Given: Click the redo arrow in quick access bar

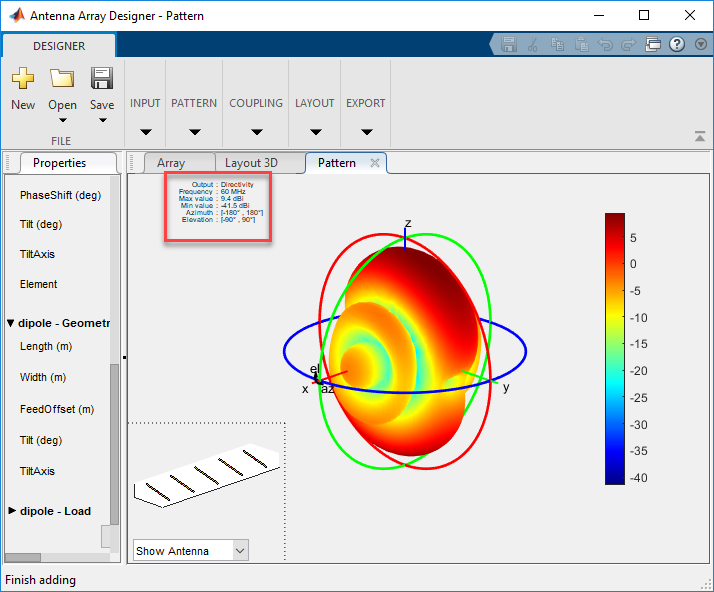Looking at the screenshot, I should pos(629,44).
